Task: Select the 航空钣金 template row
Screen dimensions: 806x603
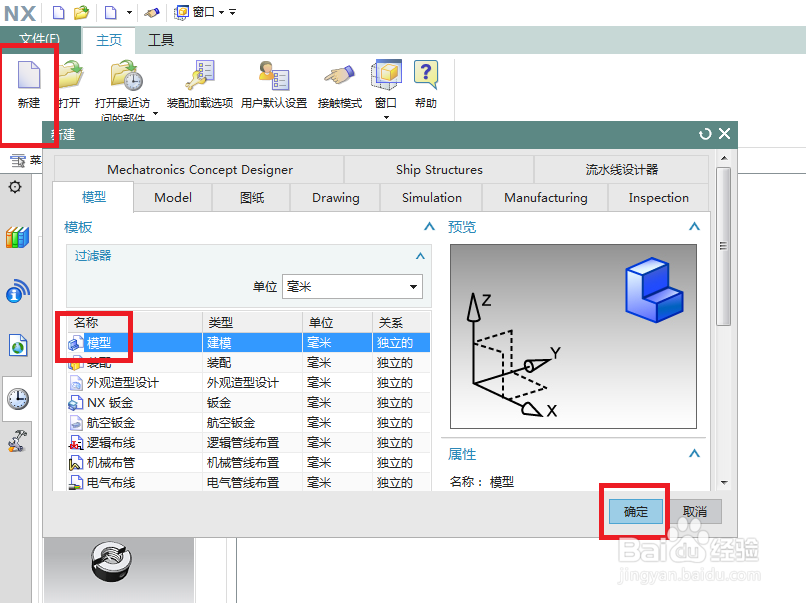Action: pos(248,423)
